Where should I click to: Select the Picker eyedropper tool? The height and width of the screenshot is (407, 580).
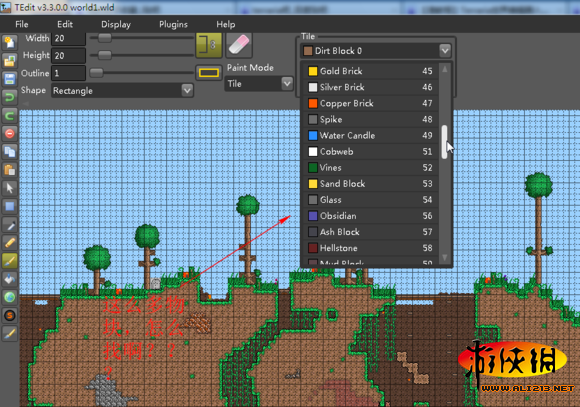[10, 225]
